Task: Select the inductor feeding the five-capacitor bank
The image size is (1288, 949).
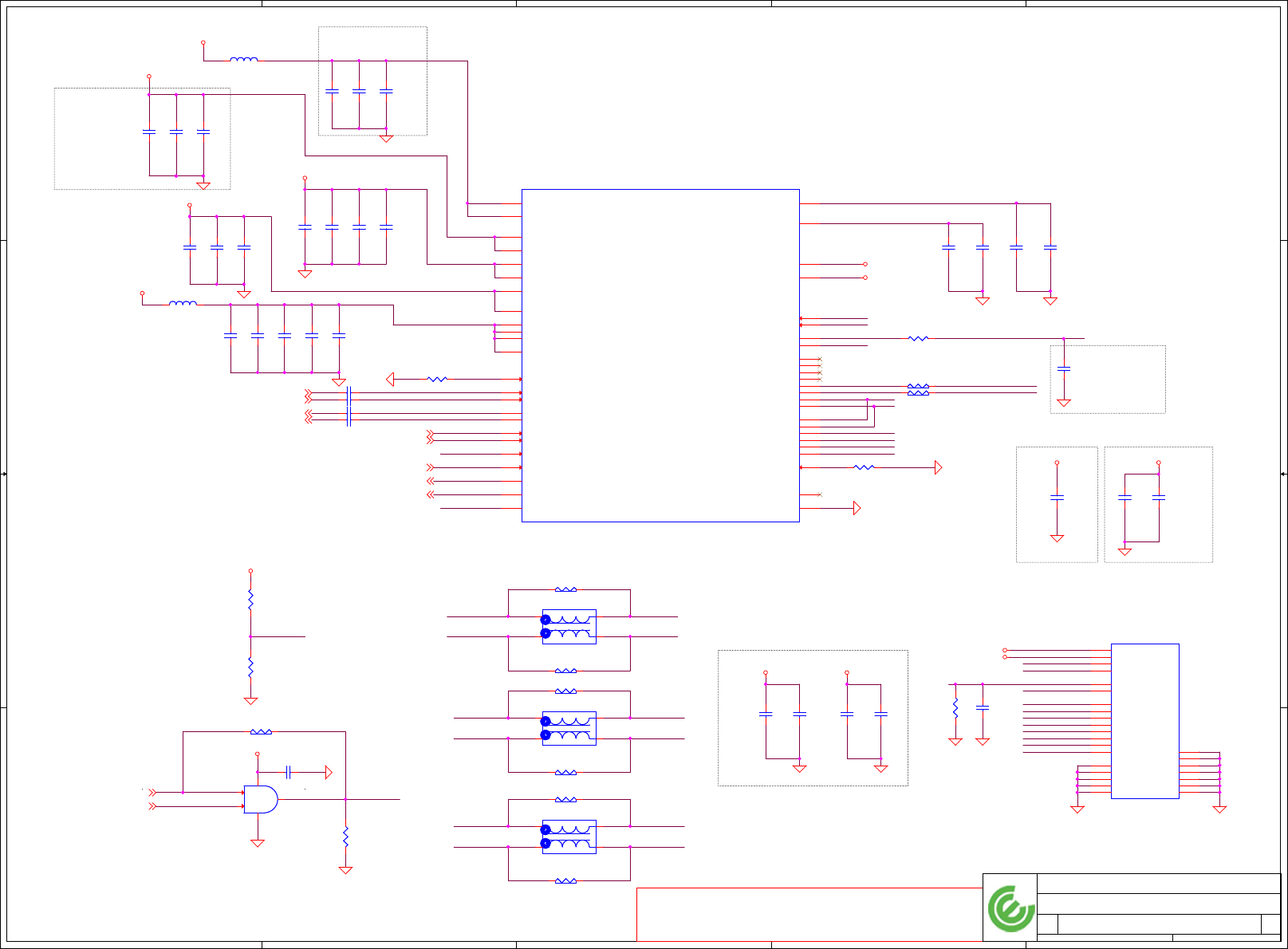Action: click(183, 303)
